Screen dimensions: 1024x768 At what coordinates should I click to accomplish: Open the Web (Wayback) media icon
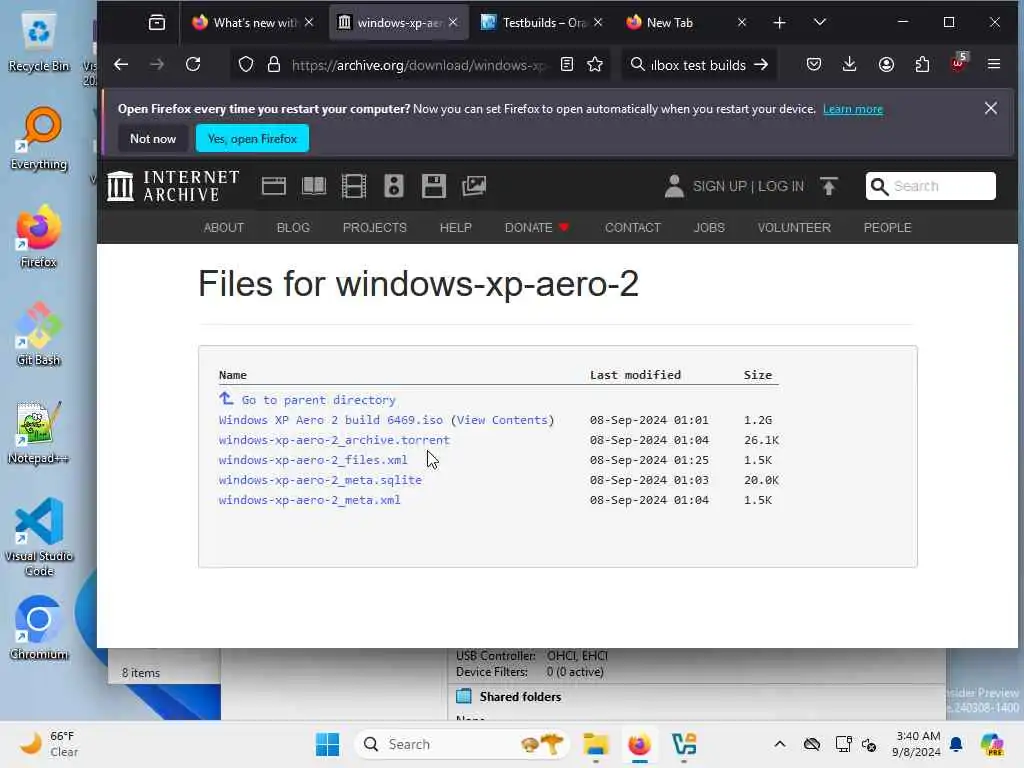[x=274, y=186]
